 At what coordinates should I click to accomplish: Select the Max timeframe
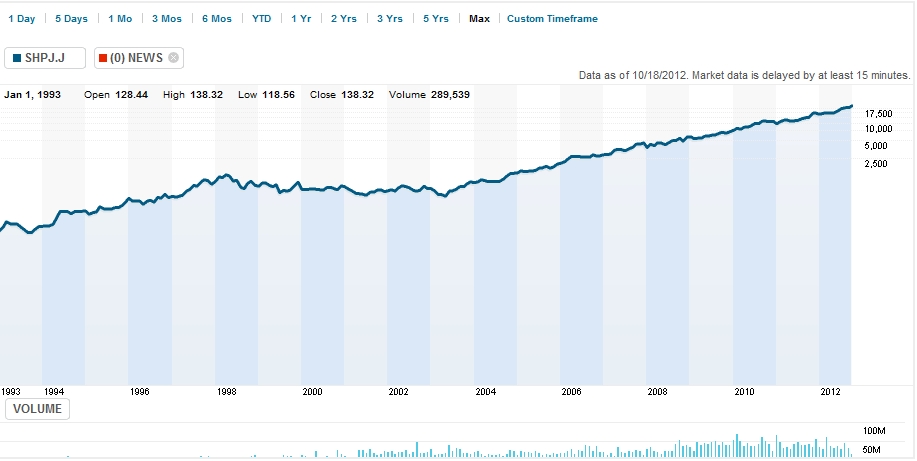point(479,19)
